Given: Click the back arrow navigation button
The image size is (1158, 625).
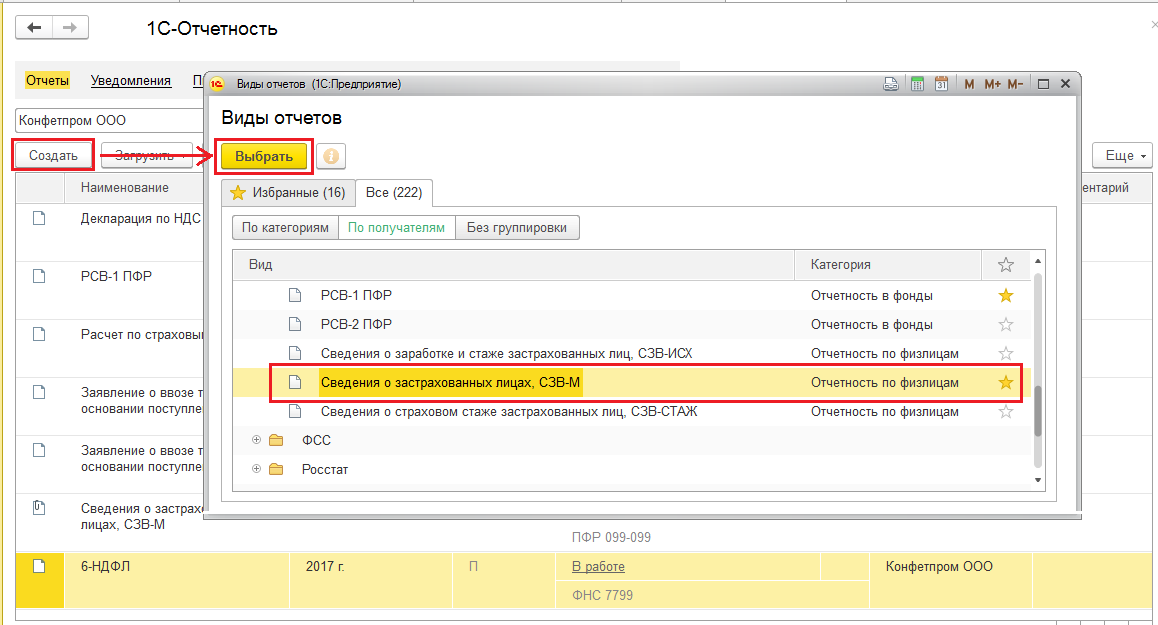Looking at the screenshot, I should pyautogui.click(x=34, y=28).
